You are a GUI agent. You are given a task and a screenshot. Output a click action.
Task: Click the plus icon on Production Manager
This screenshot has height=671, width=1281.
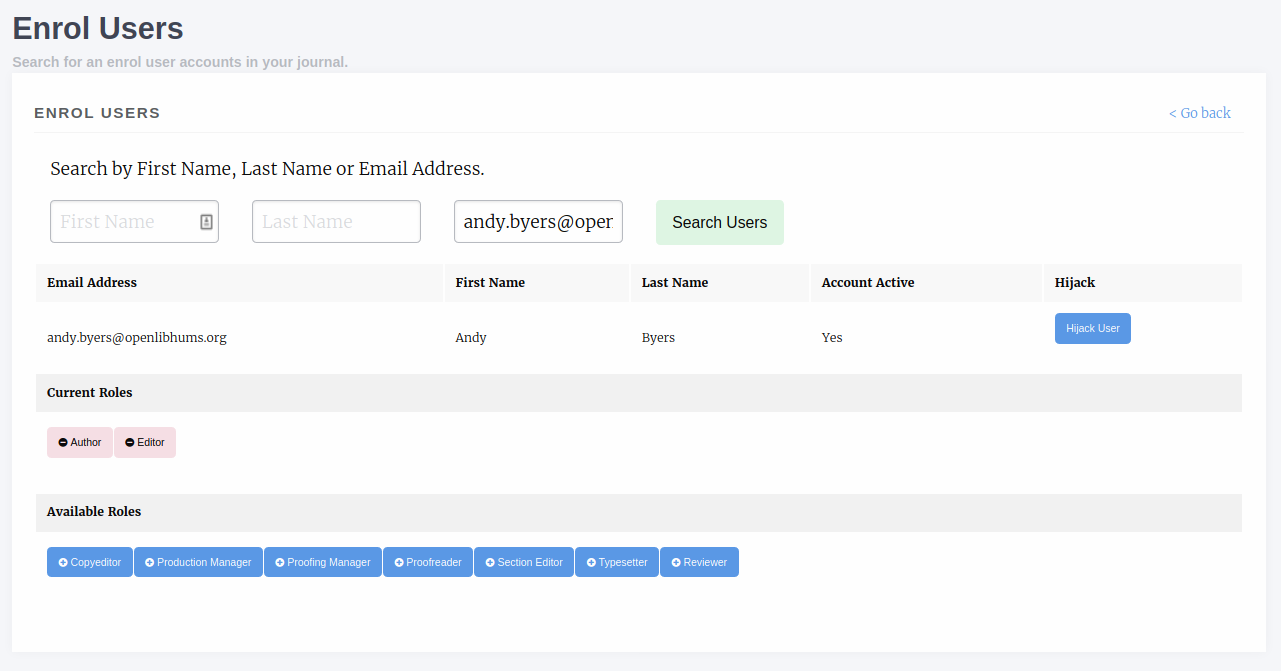pyautogui.click(x=150, y=563)
